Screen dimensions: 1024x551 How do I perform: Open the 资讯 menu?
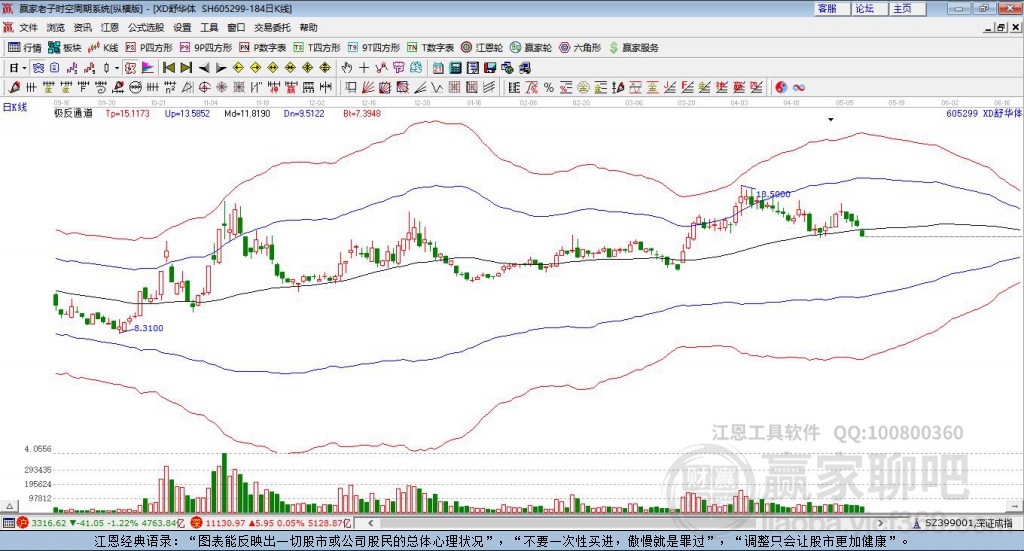pyautogui.click(x=82, y=27)
